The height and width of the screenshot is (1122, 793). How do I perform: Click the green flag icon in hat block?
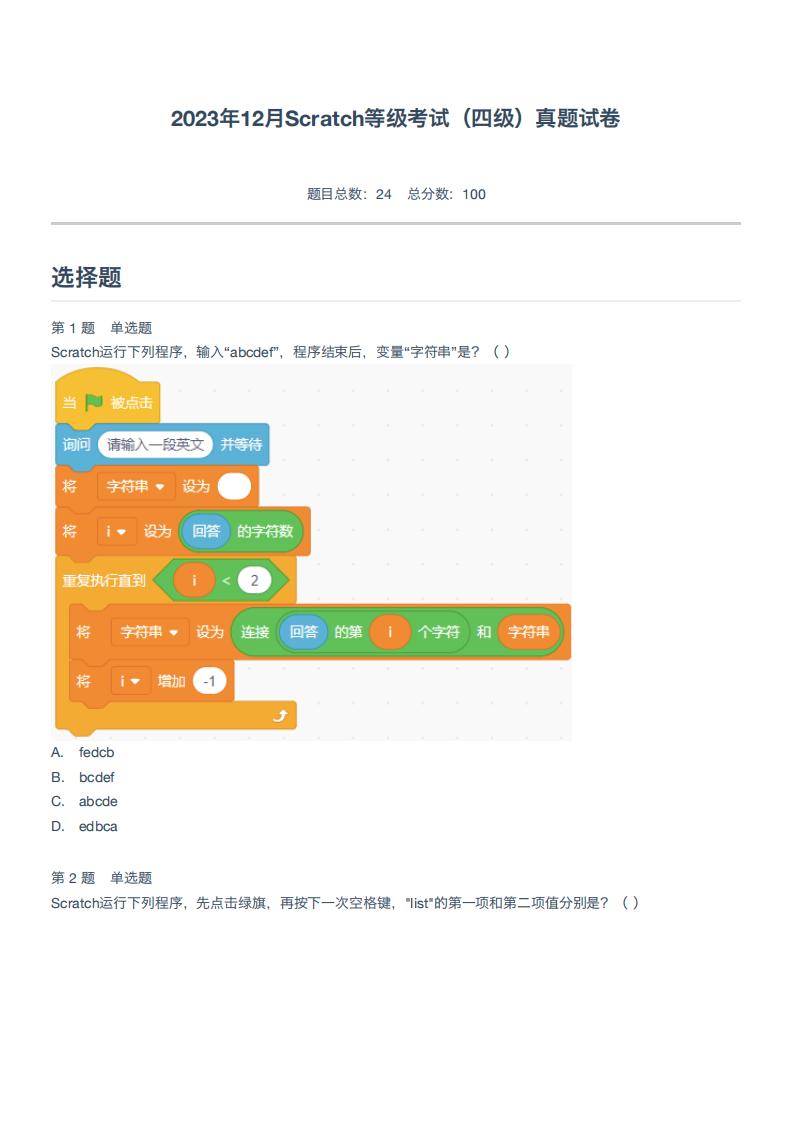pos(94,402)
